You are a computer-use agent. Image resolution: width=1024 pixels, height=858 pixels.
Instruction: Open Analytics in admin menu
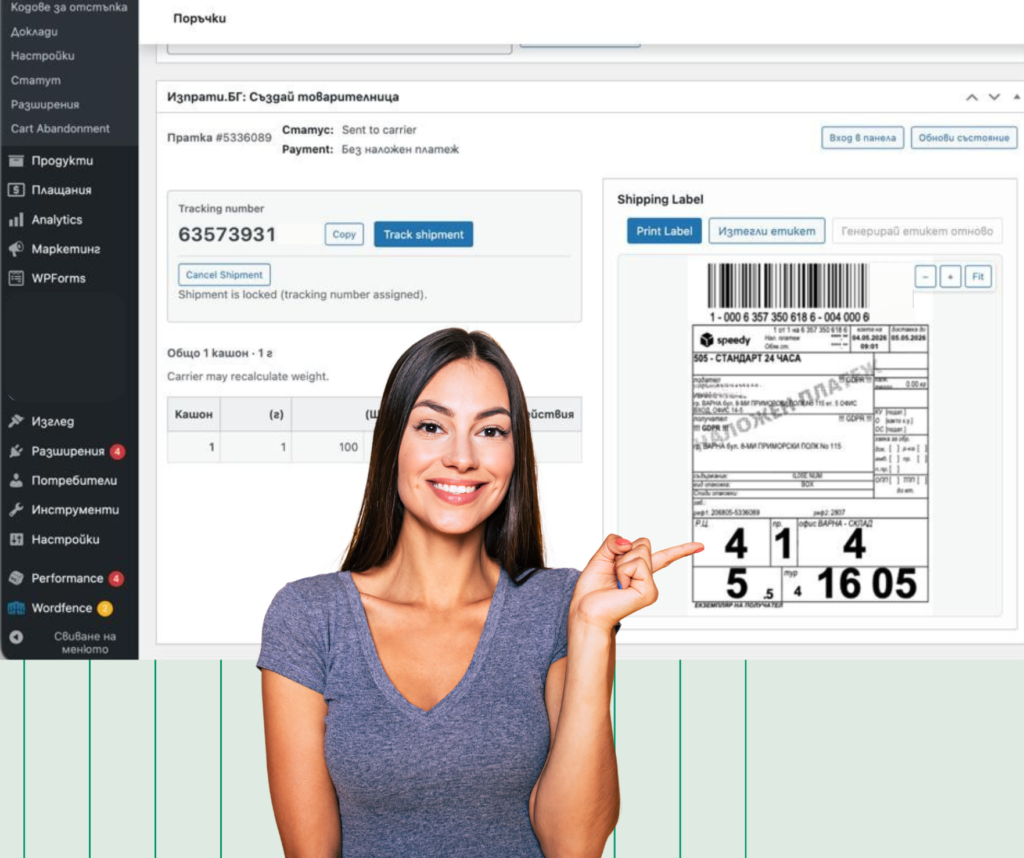(57, 219)
